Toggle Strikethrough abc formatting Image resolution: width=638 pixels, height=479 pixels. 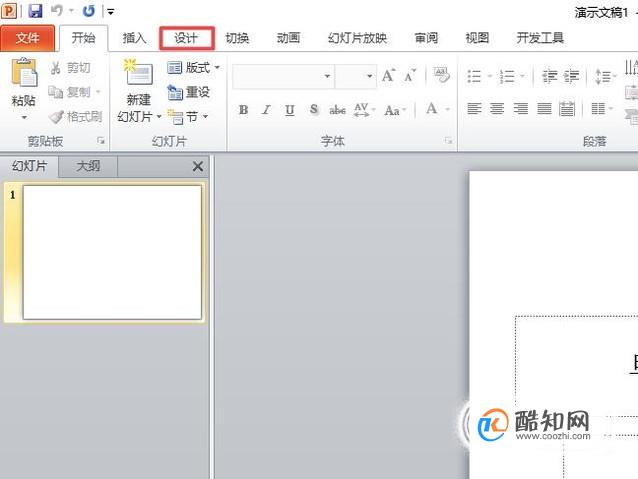tap(337, 110)
